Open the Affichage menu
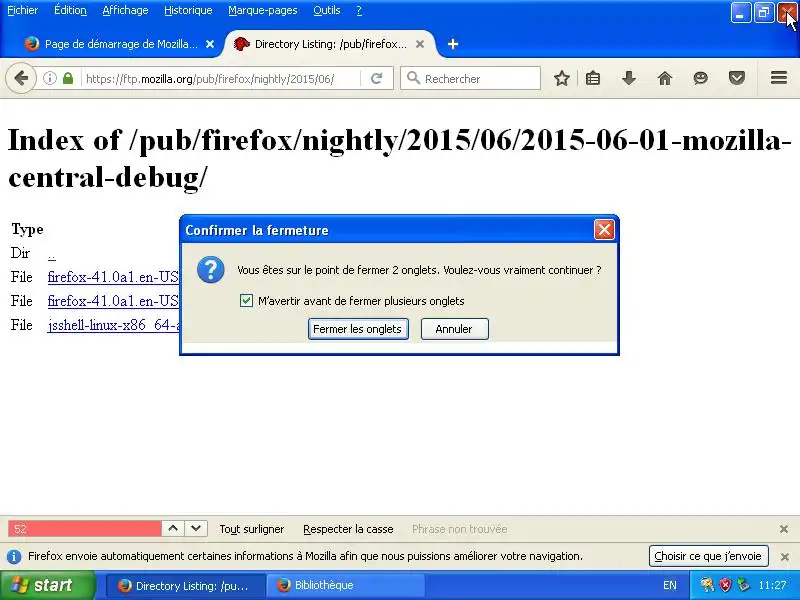The height and width of the screenshot is (600, 800). 125,10
